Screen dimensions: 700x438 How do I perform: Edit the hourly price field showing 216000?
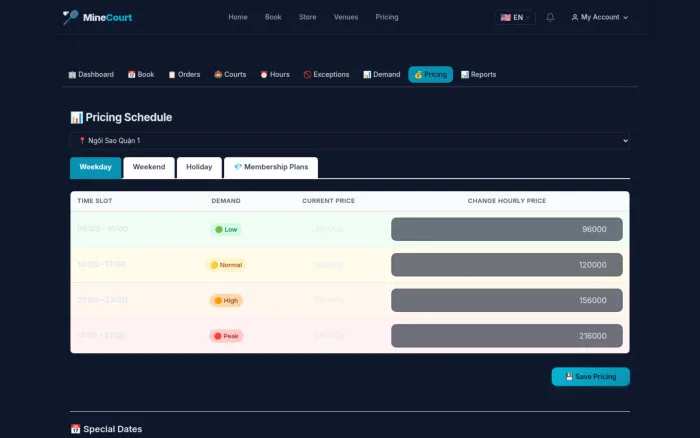point(507,336)
